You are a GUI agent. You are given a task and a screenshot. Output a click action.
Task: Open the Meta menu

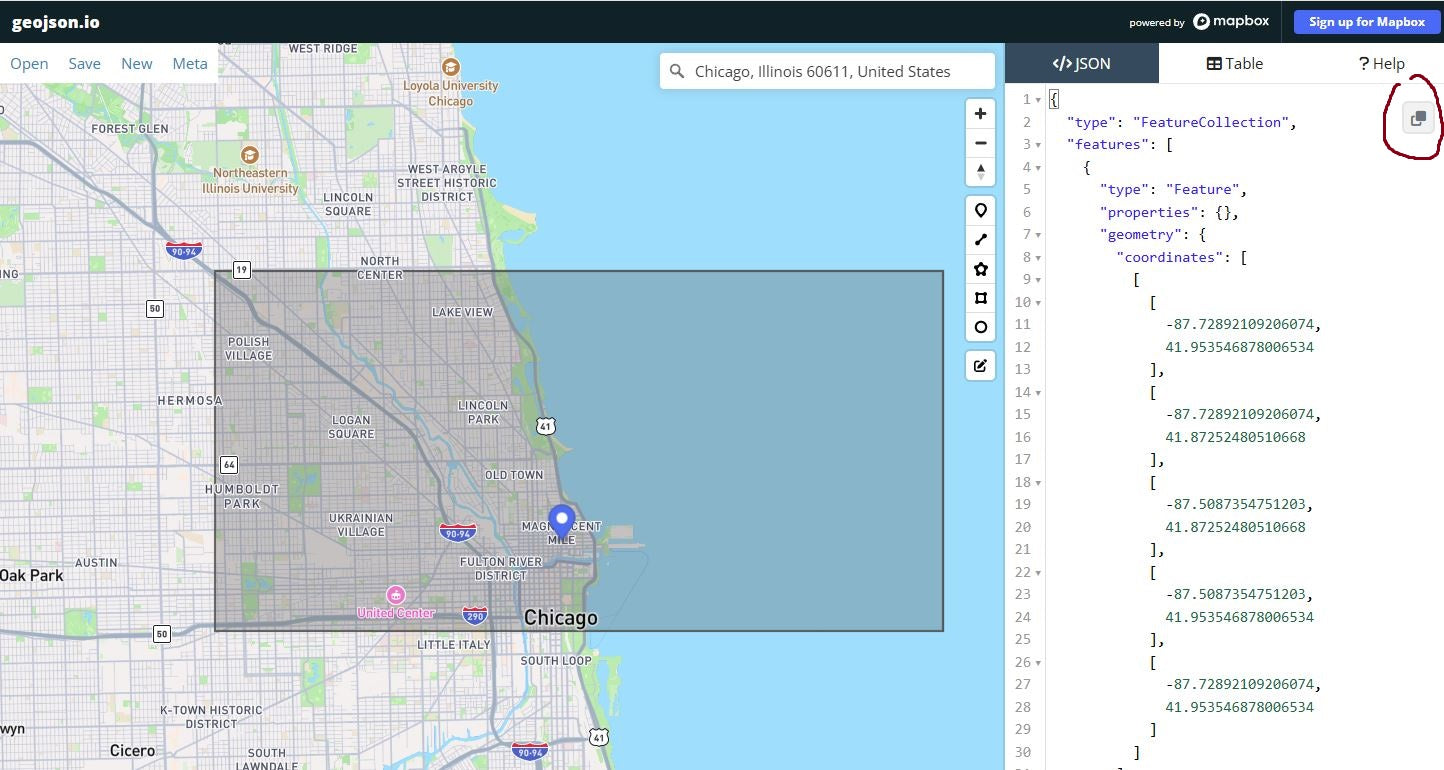[190, 63]
